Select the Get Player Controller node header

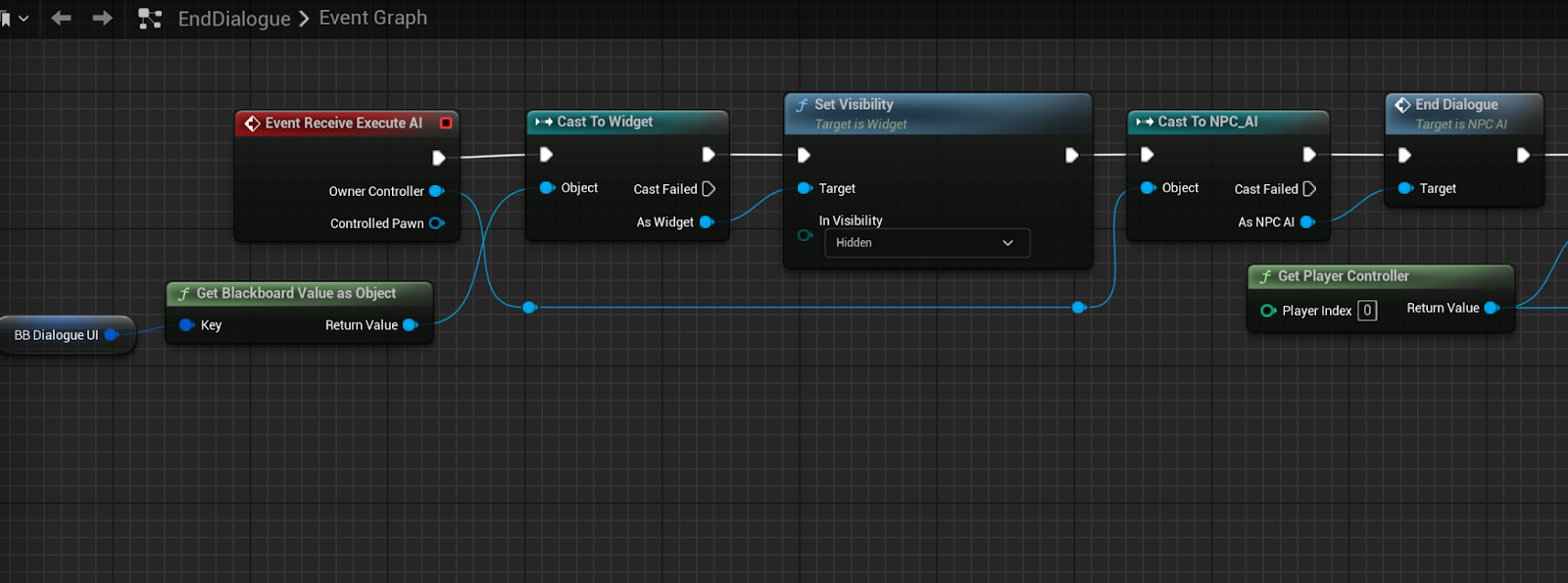pos(1381,276)
